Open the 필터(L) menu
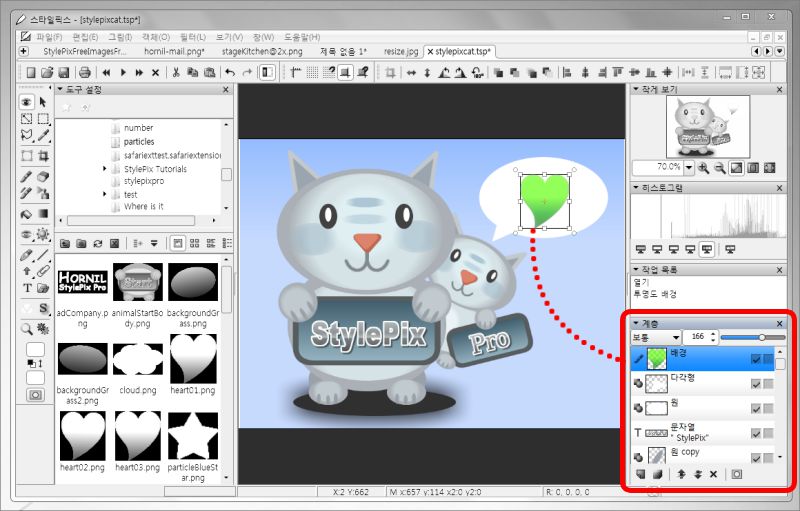The width and height of the screenshot is (800, 511). [192, 37]
